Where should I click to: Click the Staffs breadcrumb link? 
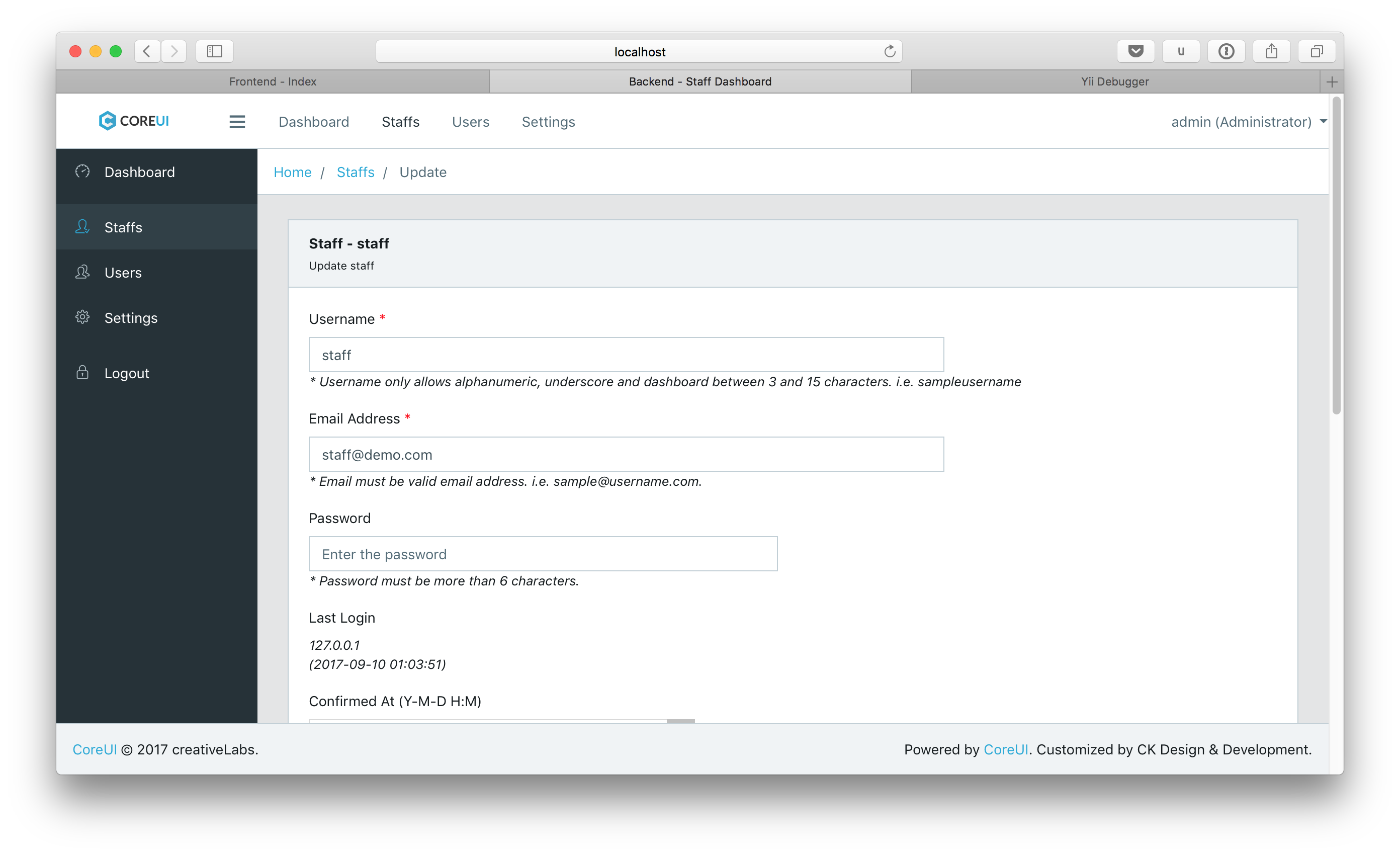pyautogui.click(x=355, y=172)
